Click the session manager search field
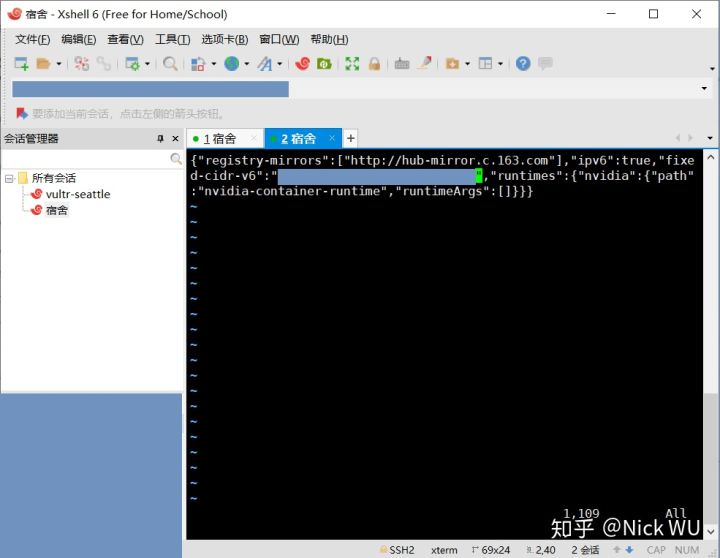 (85, 159)
